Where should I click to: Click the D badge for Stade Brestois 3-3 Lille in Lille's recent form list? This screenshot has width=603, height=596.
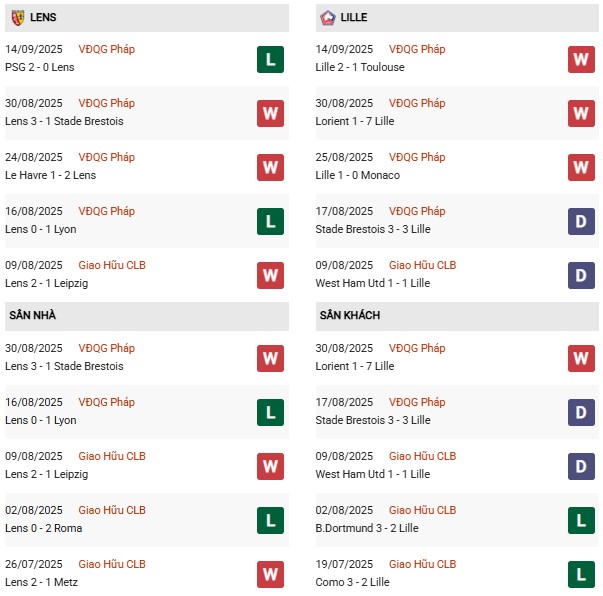pyautogui.click(x=581, y=221)
